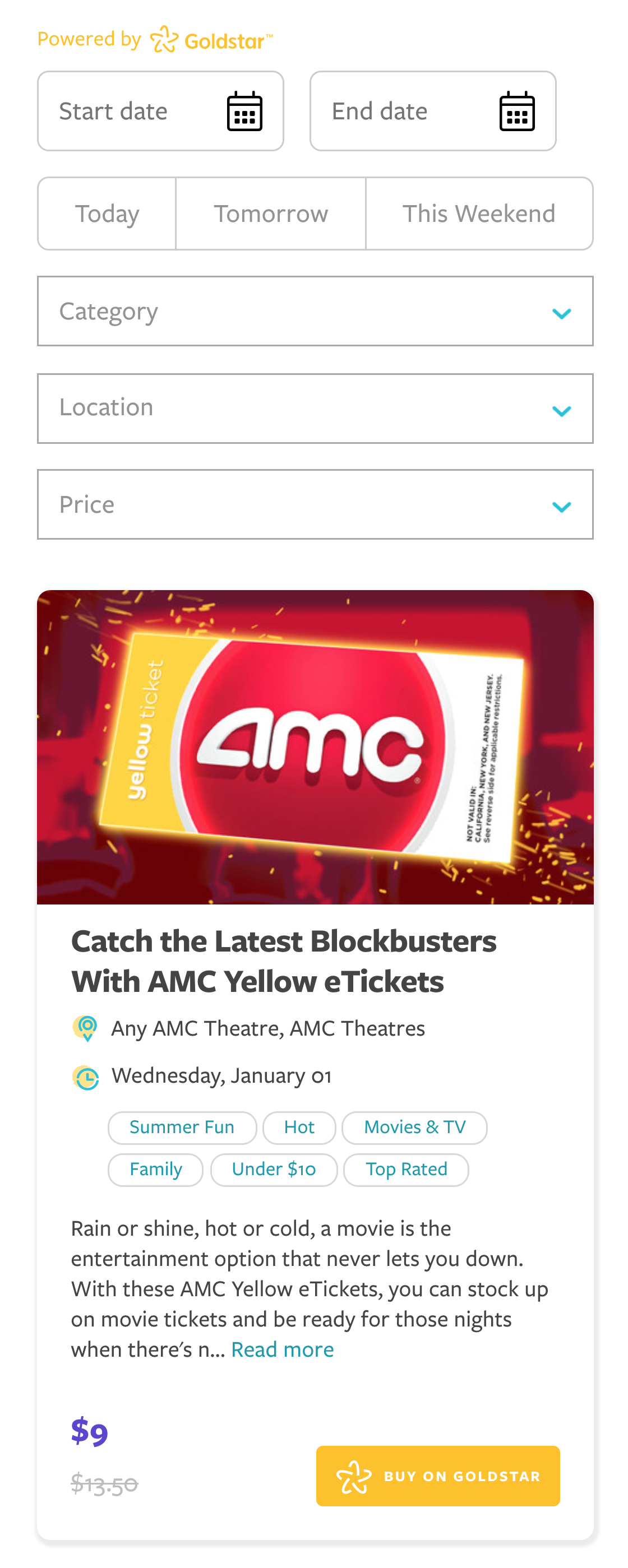The height and width of the screenshot is (1568, 628).
Task: Click Buy on Goldstar button
Action: 437,1476
